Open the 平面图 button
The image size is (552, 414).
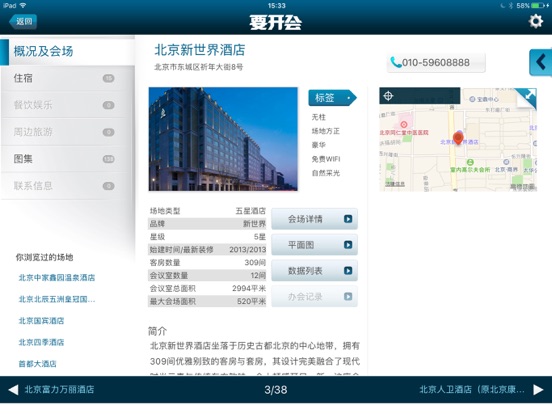tap(314, 245)
